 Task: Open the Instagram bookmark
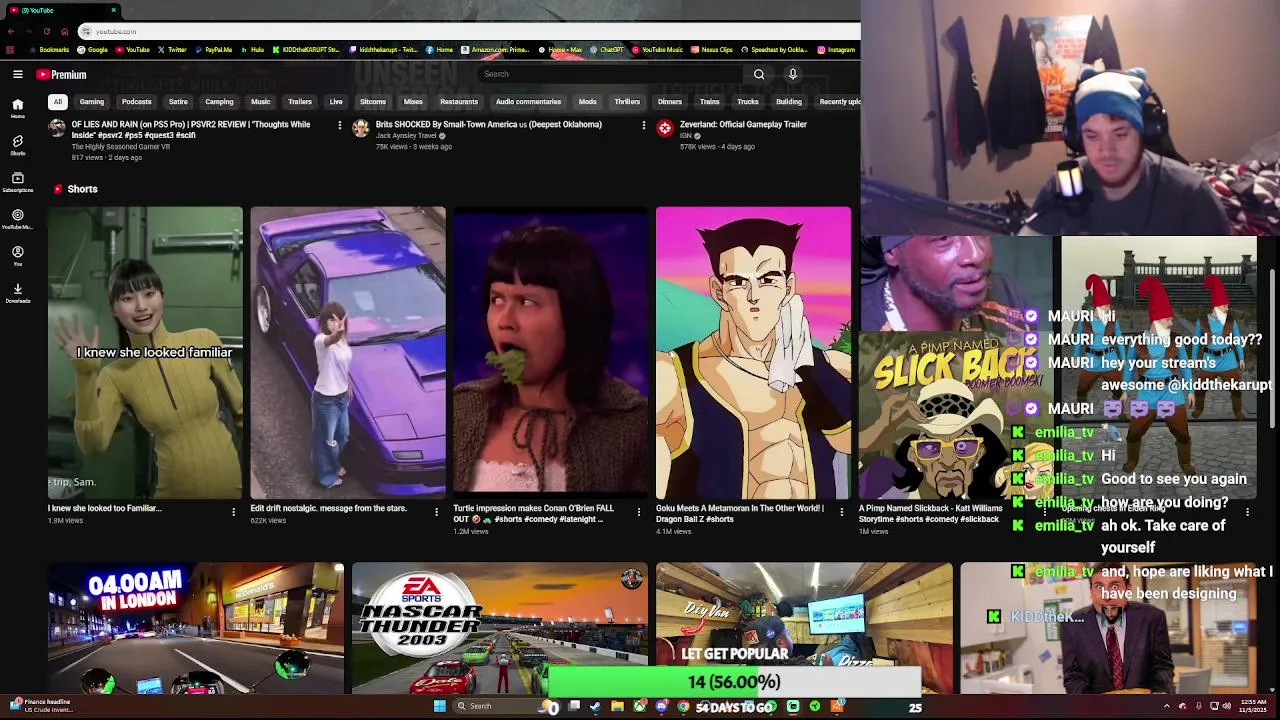(836, 49)
